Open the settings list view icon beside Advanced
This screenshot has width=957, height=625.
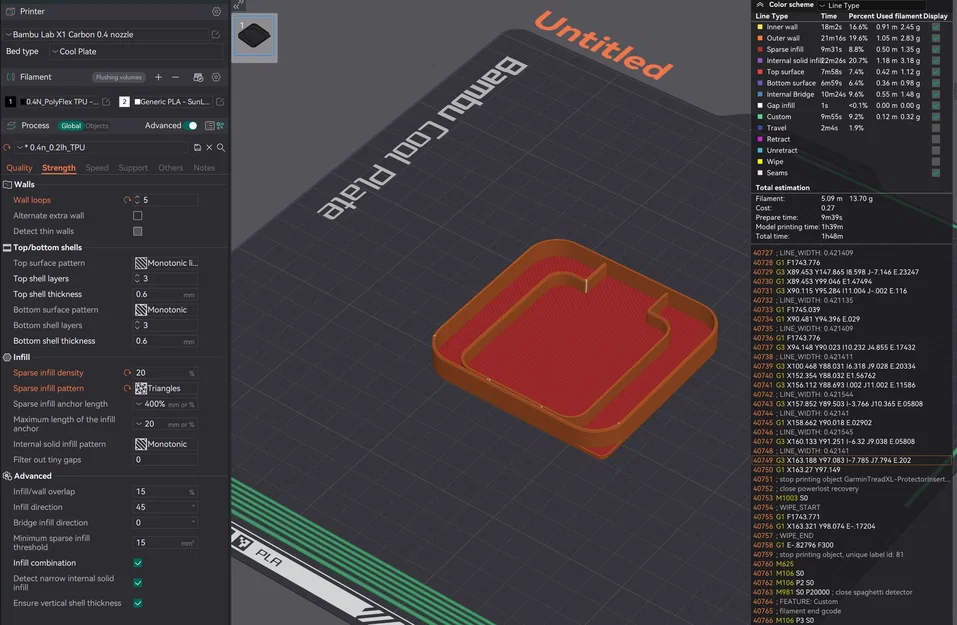(x=209, y=126)
